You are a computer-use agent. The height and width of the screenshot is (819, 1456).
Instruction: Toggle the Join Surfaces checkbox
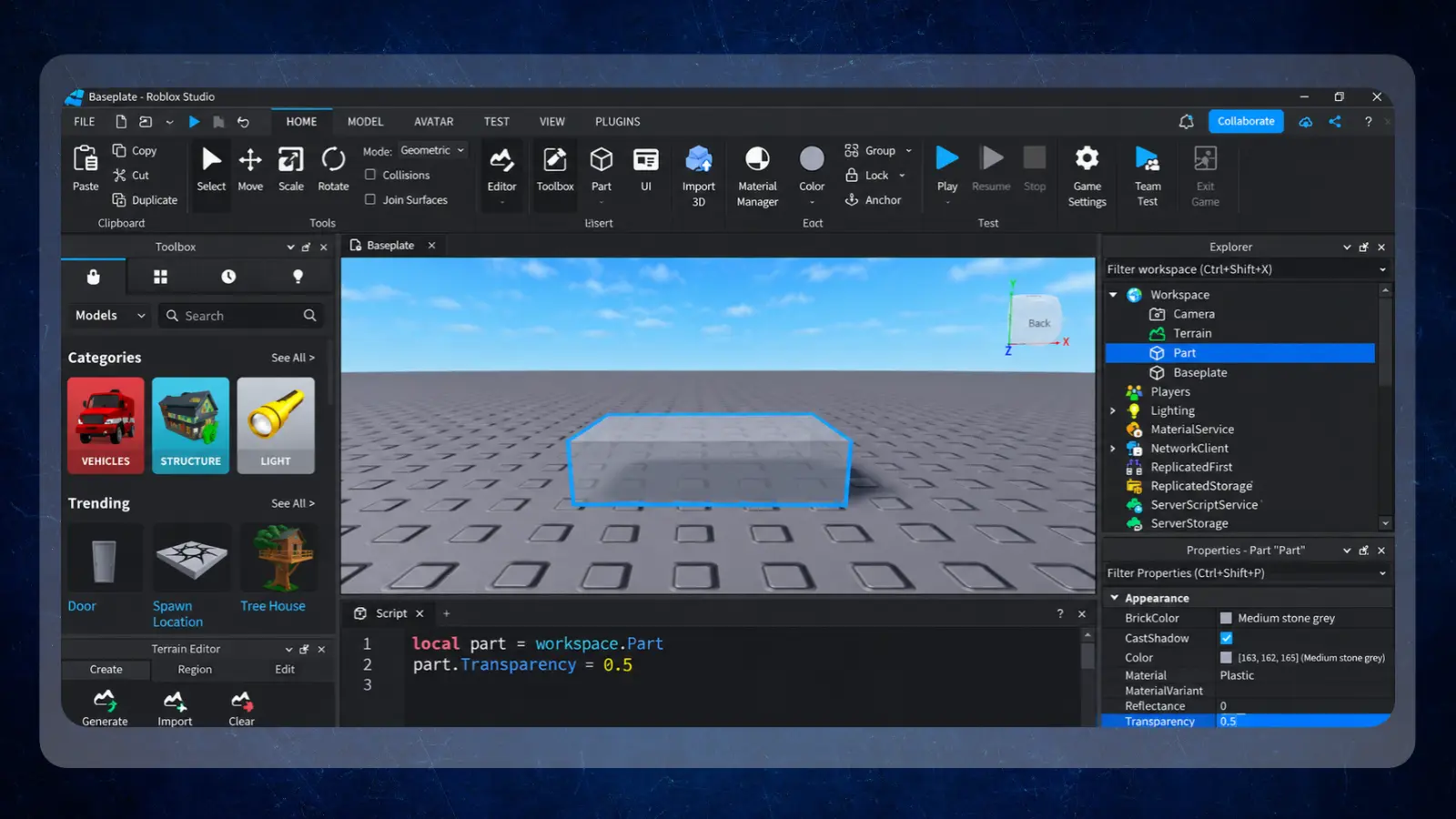coord(370,199)
